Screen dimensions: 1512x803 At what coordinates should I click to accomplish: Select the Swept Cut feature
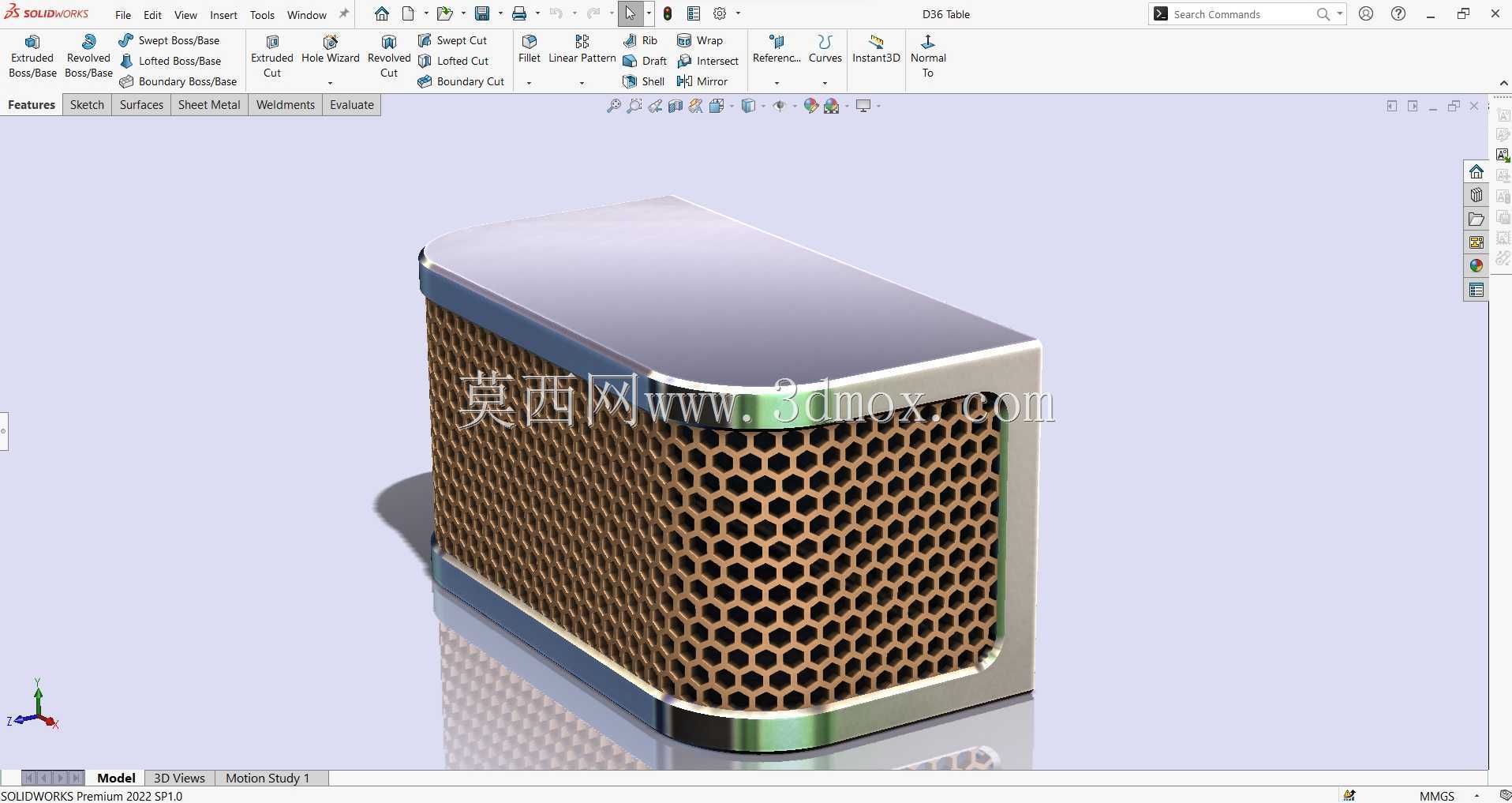[452, 40]
